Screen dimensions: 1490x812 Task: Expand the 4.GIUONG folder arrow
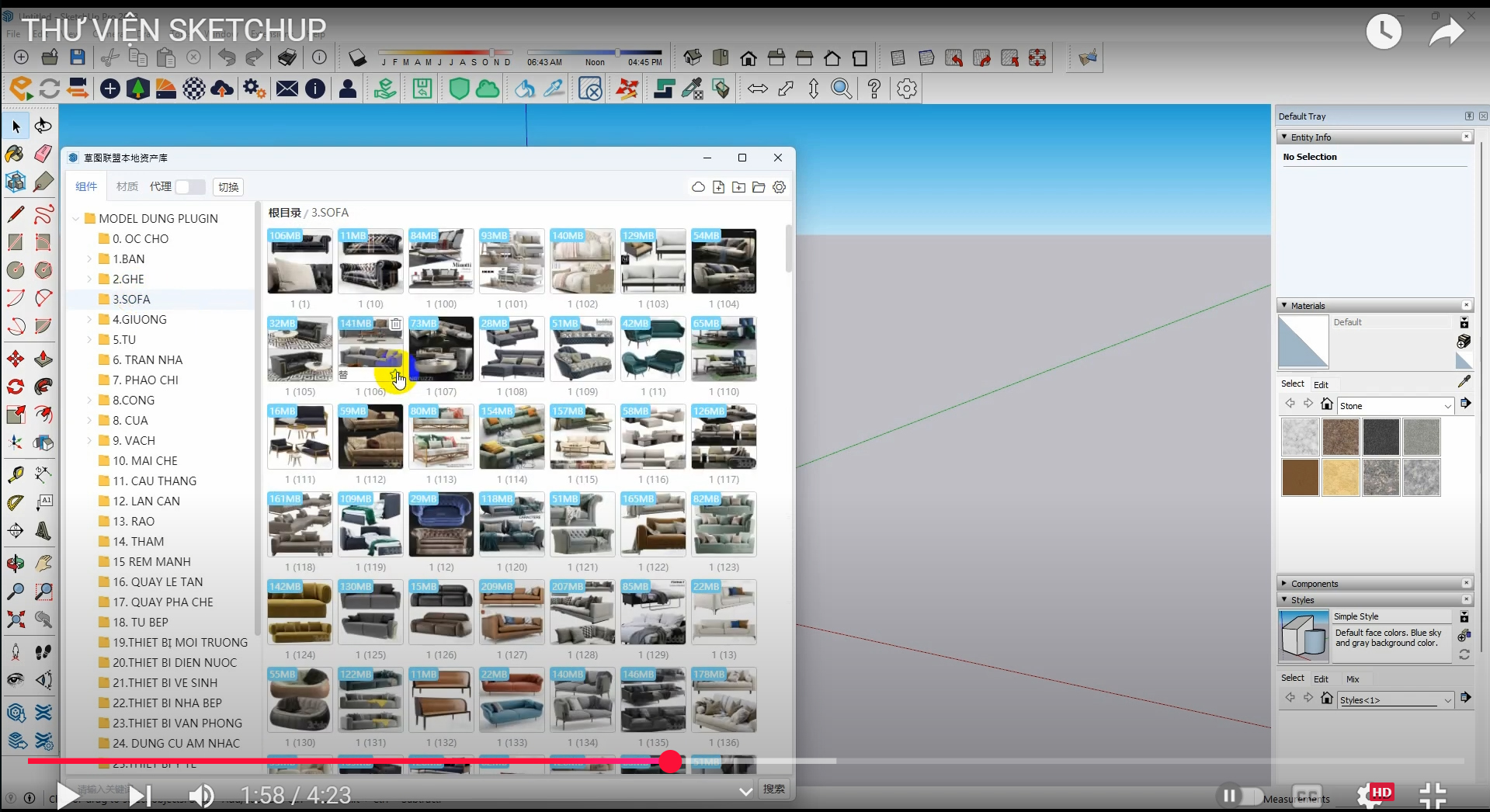[89, 320]
